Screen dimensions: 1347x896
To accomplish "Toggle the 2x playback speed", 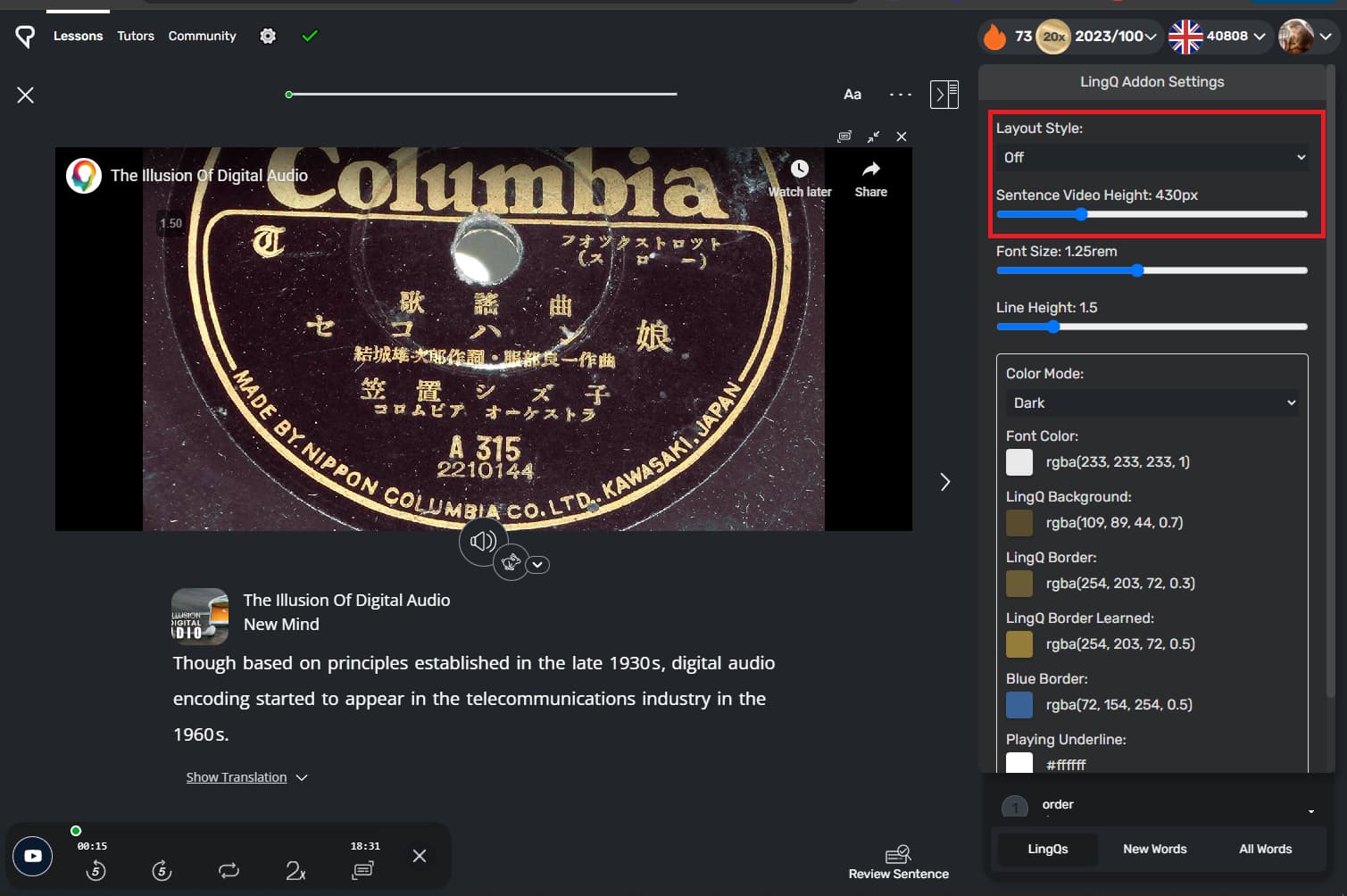I will click(x=295, y=870).
